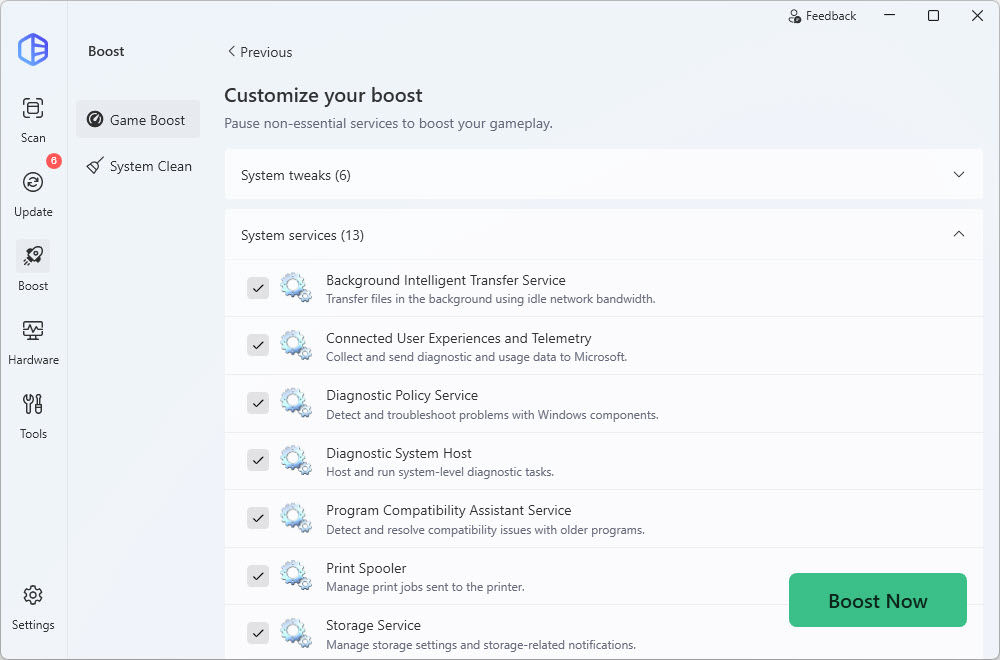Expand the System tweaks section

point(958,175)
